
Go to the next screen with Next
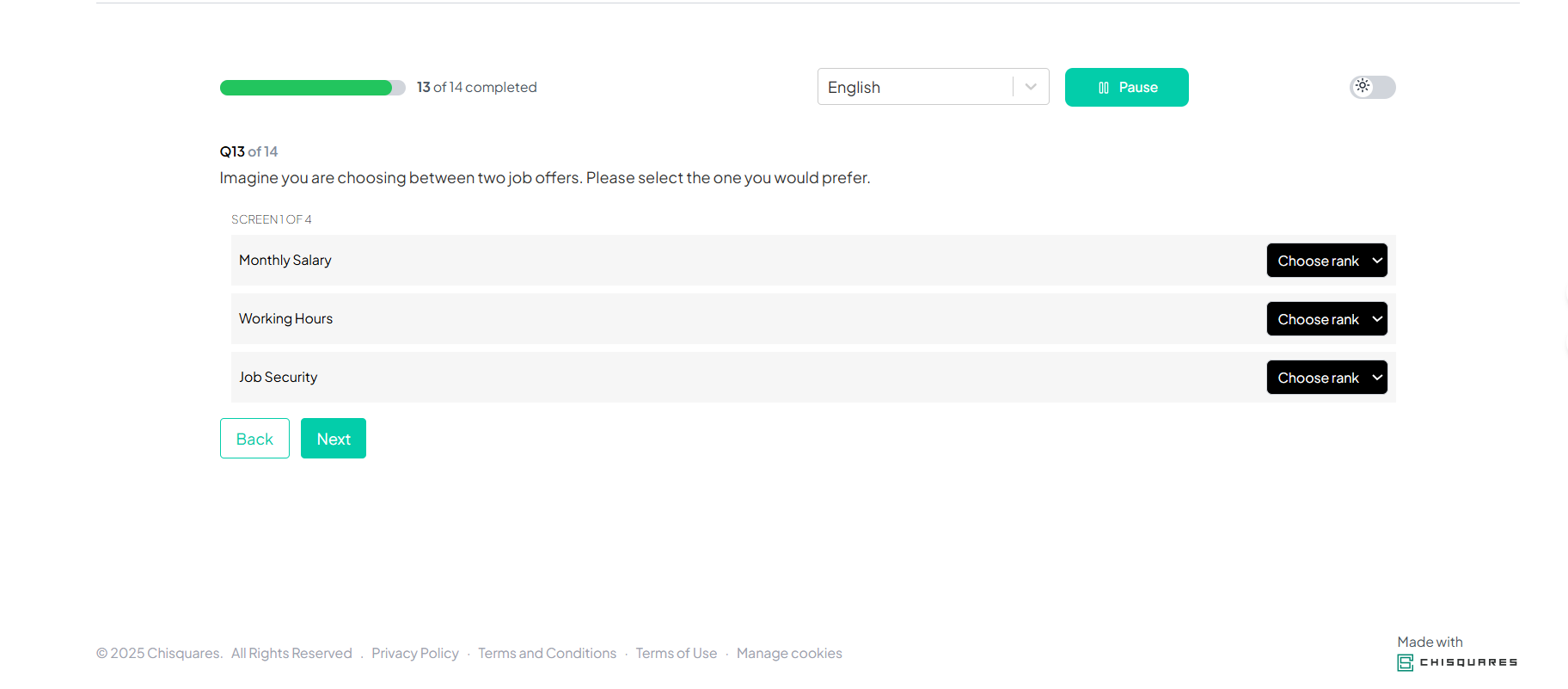pos(334,439)
